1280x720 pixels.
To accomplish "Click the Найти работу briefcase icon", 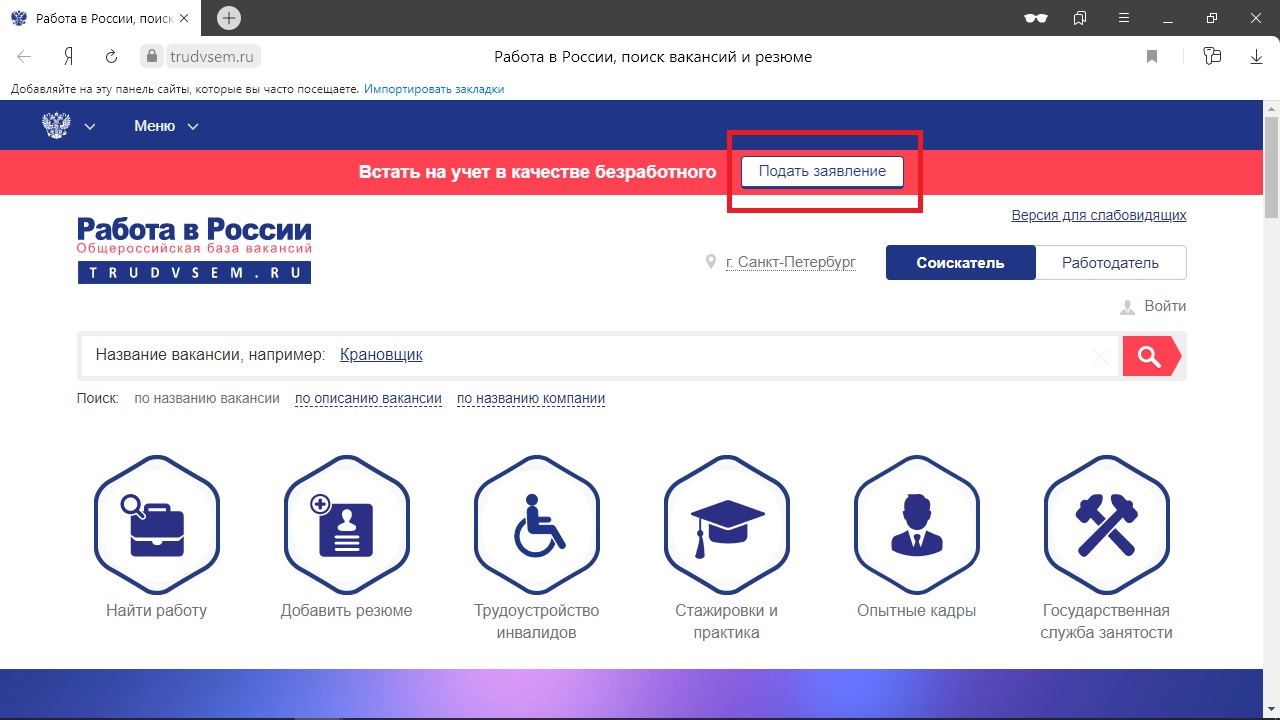I will (x=156, y=525).
